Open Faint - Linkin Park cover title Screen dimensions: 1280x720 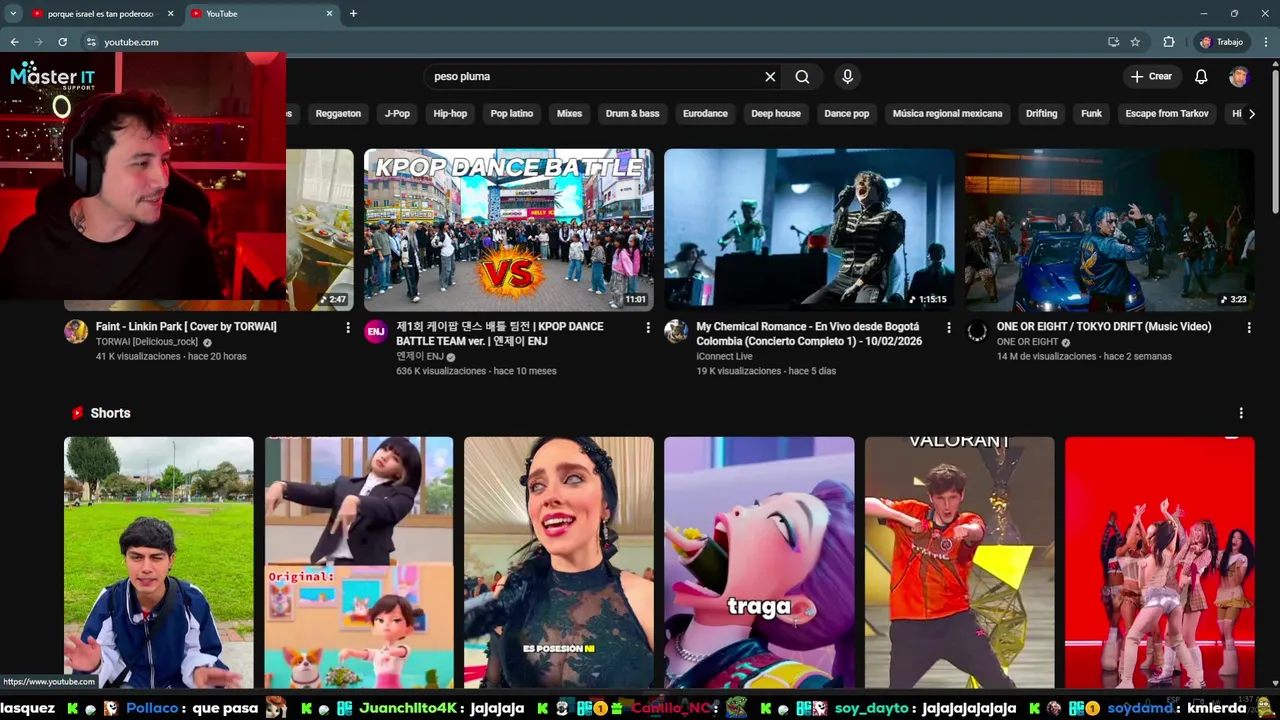[x=186, y=327]
